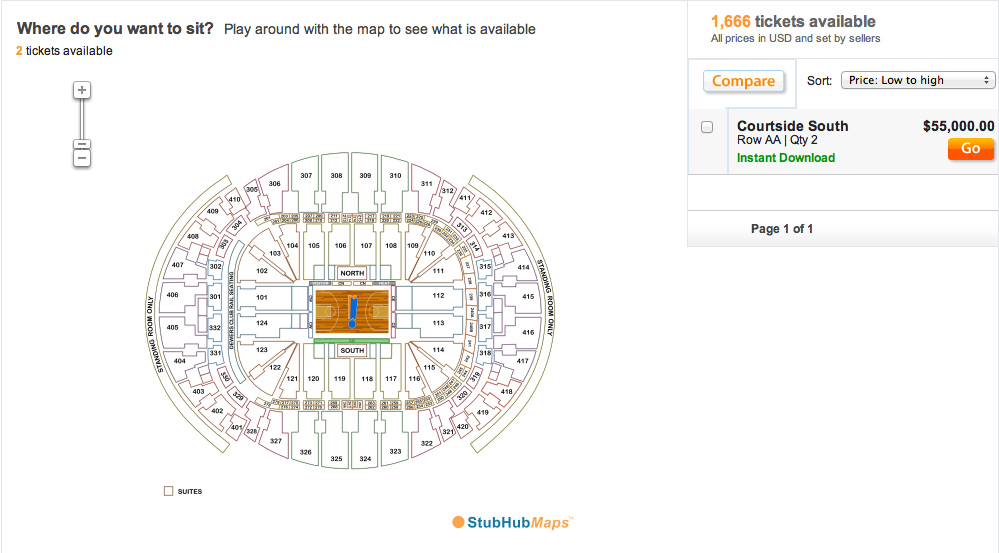Zoom out the seating map with minus button
The width and height of the screenshot is (999, 553).
click(82, 158)
